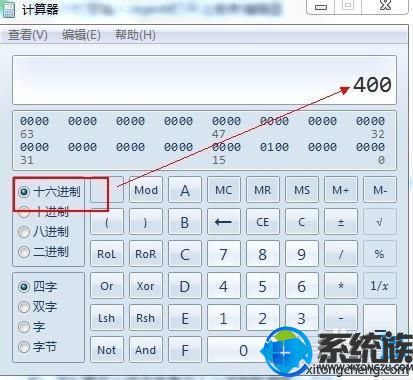Click the number 4 key
413x380 pixels.
click(224, 286)
